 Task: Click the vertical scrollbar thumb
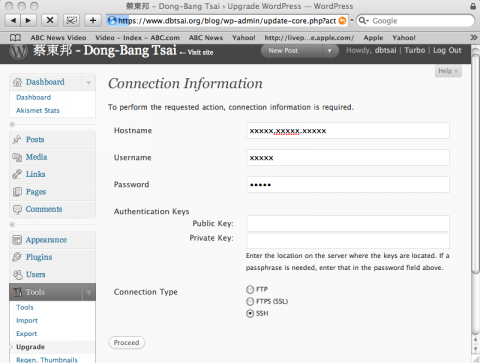tap(476, 163)
